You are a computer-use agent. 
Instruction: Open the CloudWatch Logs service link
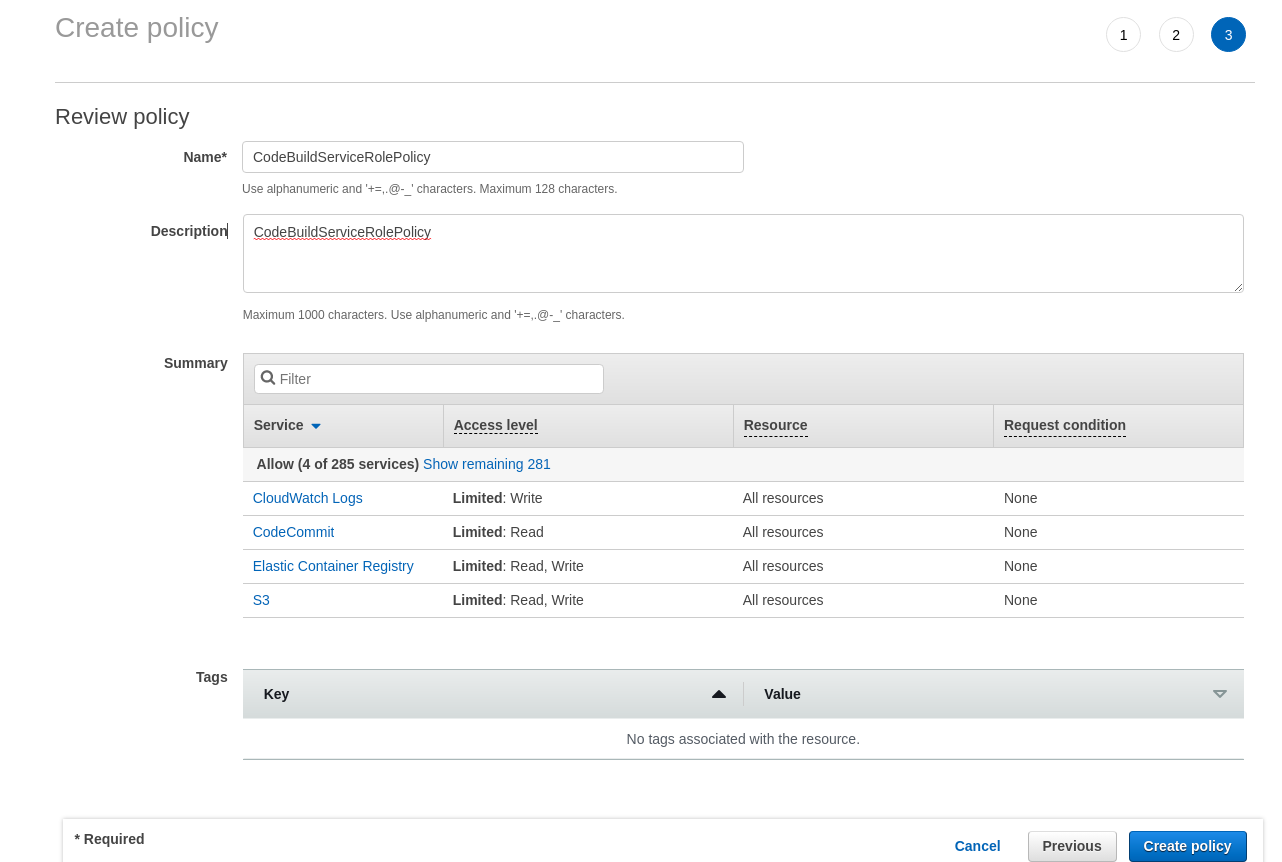(x=307, y=498)
